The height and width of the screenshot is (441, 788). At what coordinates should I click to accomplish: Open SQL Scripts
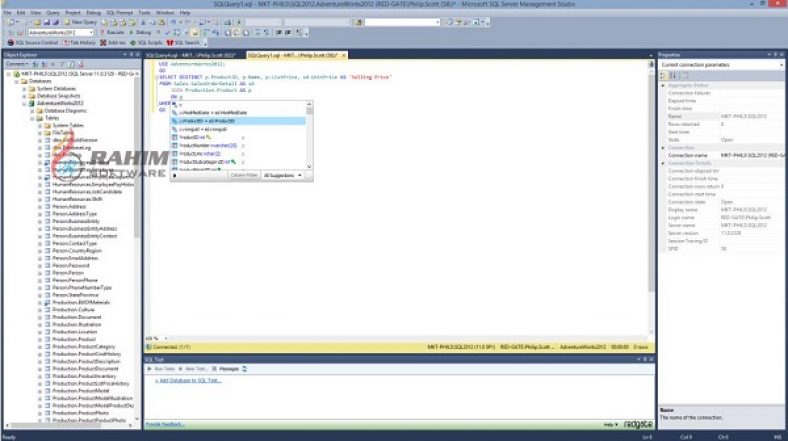tap(146, 43)
